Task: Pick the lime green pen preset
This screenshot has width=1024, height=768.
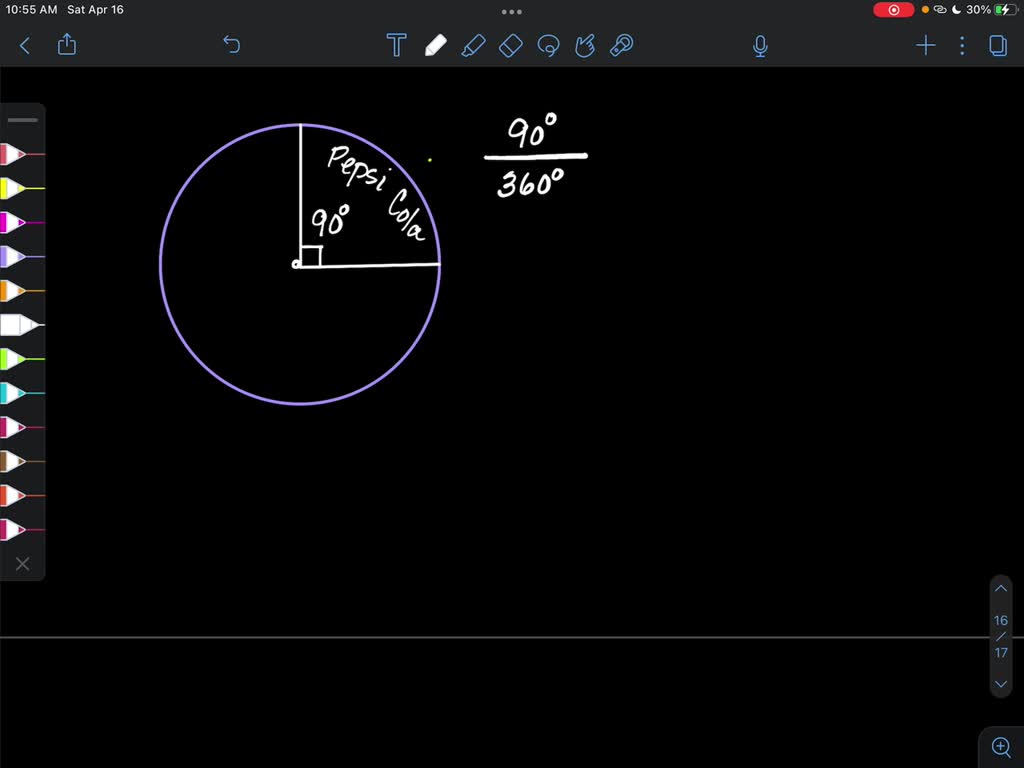Action: (22, 359)
